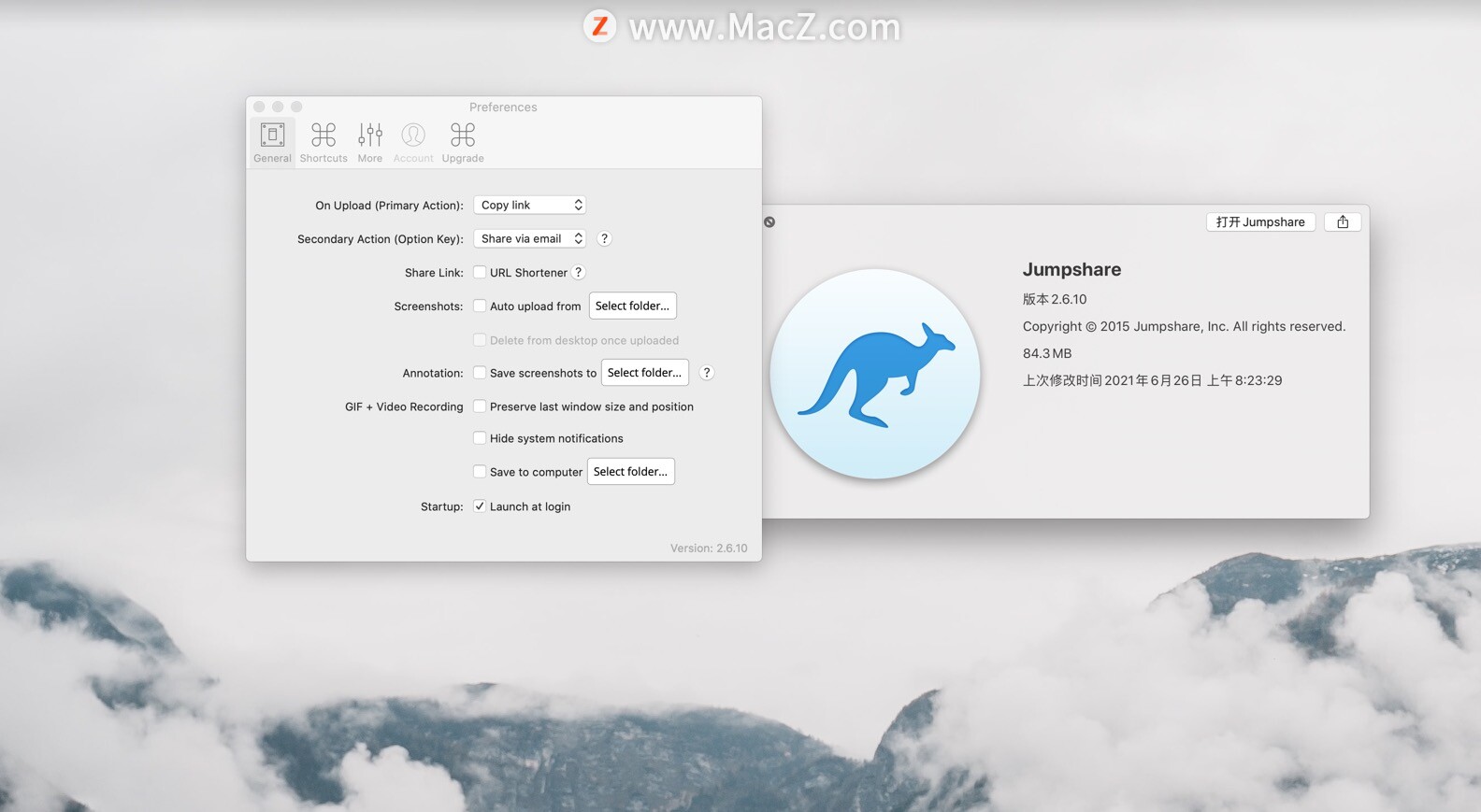
Task: Disable Launch at login checkbox
Action: 480,506
